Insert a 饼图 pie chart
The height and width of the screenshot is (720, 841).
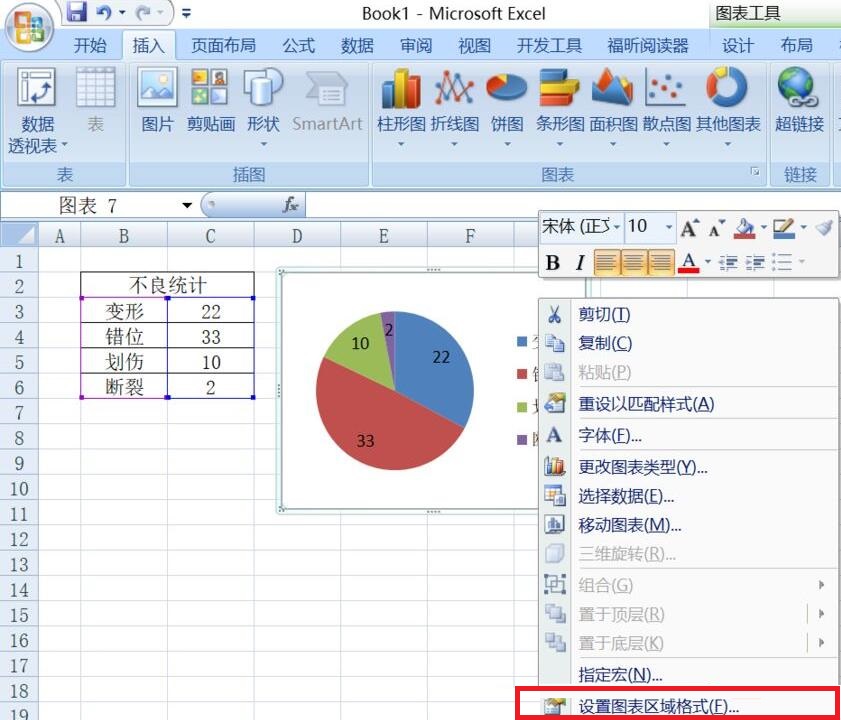507,107
